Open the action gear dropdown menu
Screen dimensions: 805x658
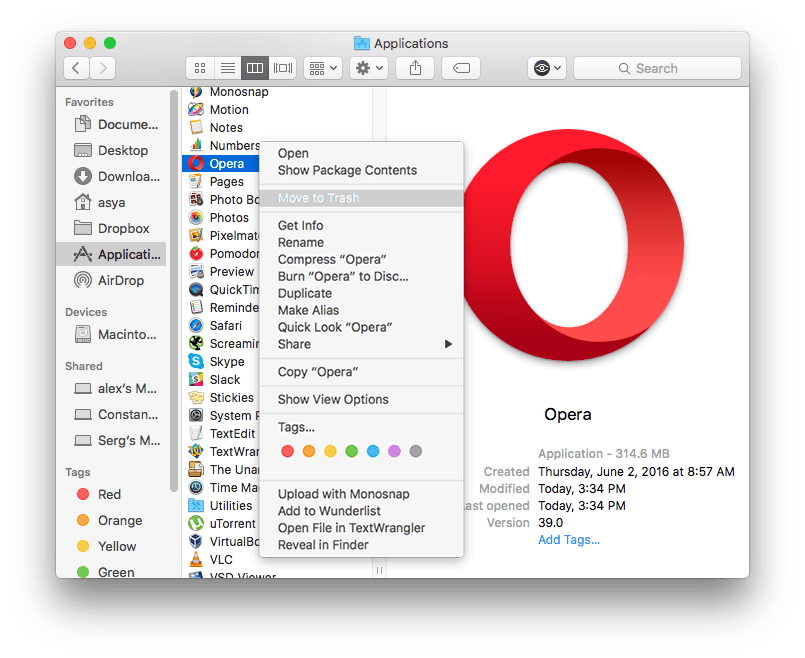pos(367,67)
